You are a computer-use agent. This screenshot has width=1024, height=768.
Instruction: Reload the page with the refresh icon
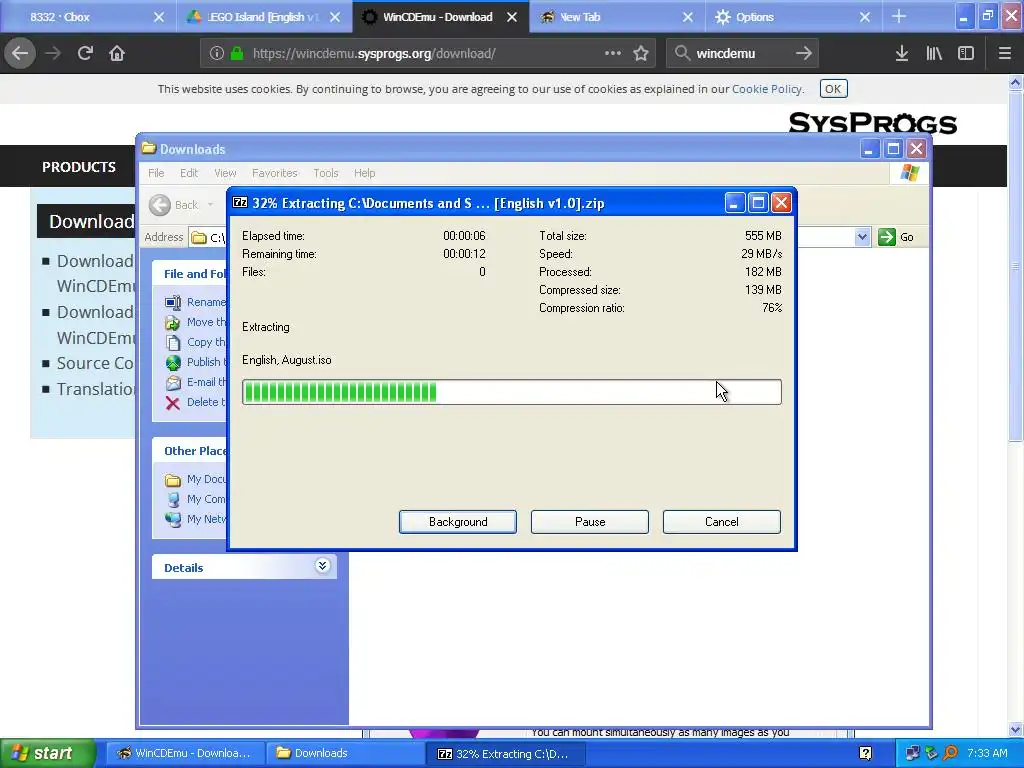[85, 54]
